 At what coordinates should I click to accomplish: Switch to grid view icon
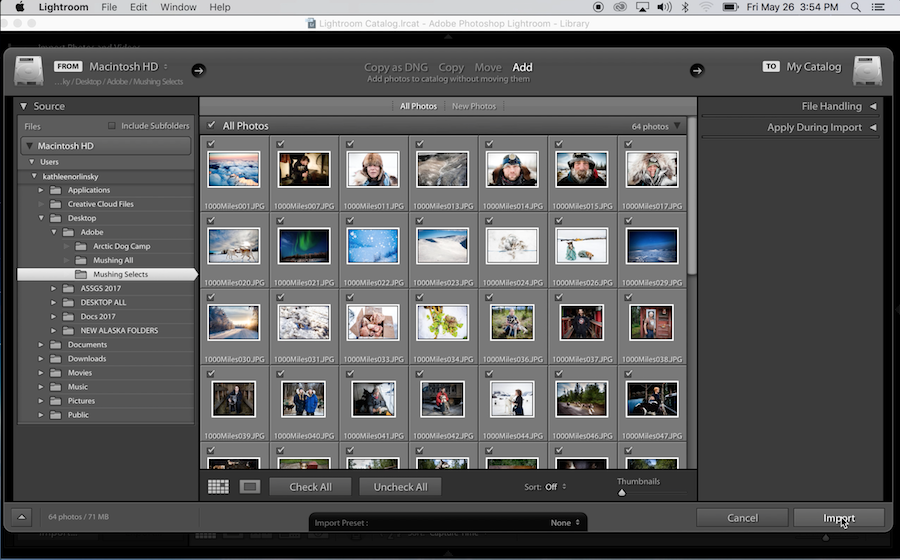point(218,487)
